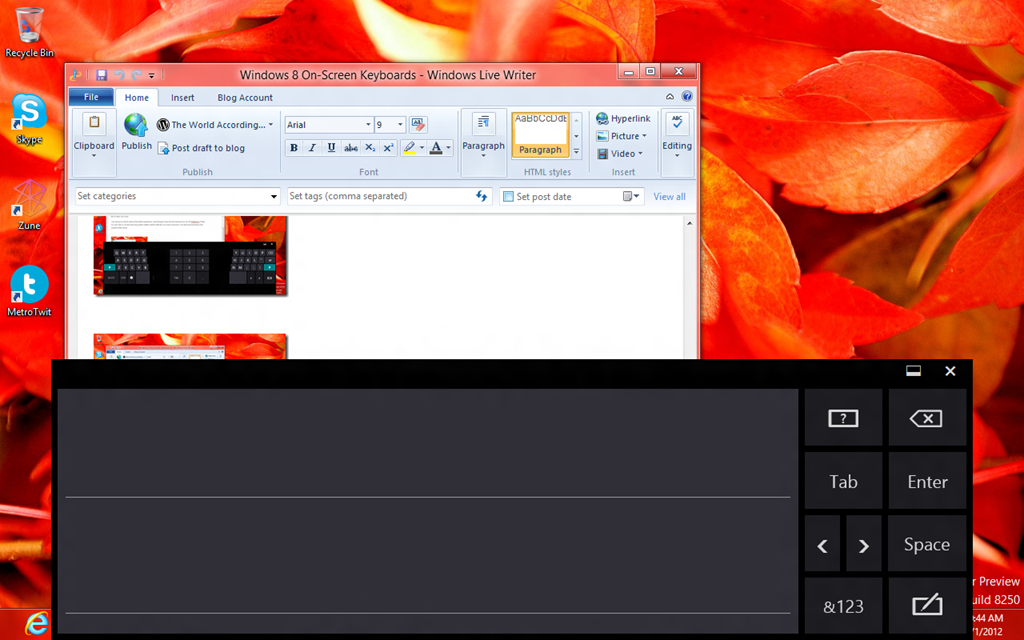This screenshot has width=1024, height=640.
Task: Toggle Italic formatting
Action: pos(312,148)
